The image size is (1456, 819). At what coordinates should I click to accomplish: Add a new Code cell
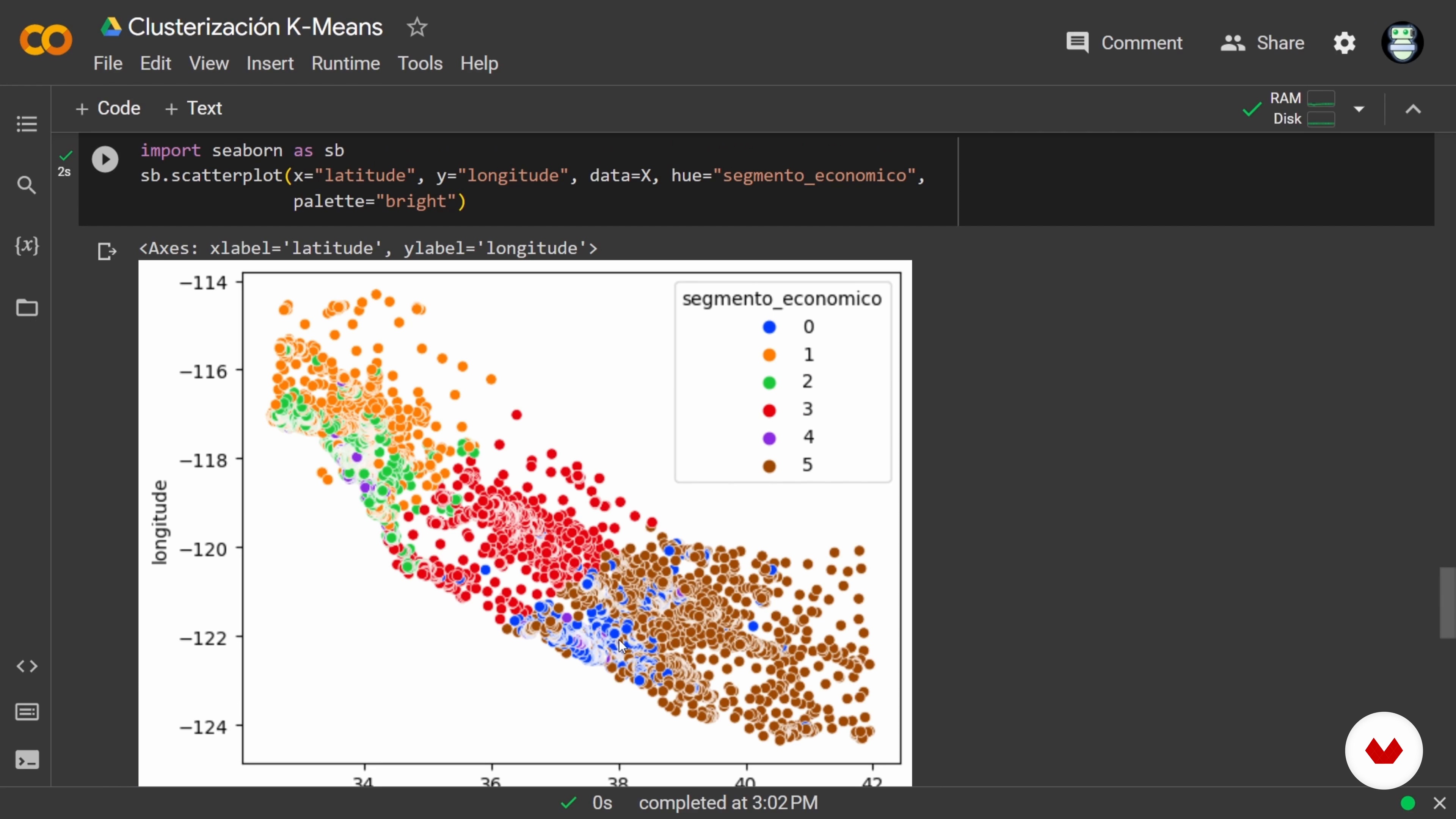coord(108,108)
